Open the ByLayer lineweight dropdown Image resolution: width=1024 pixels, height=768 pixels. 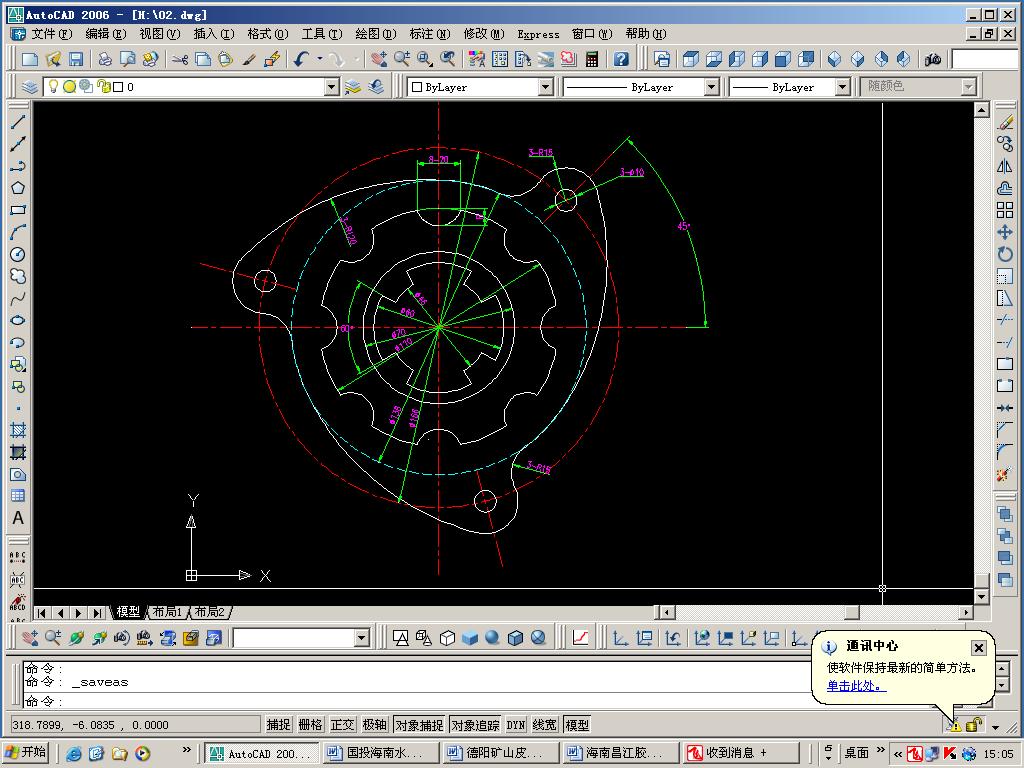point(842,87)
